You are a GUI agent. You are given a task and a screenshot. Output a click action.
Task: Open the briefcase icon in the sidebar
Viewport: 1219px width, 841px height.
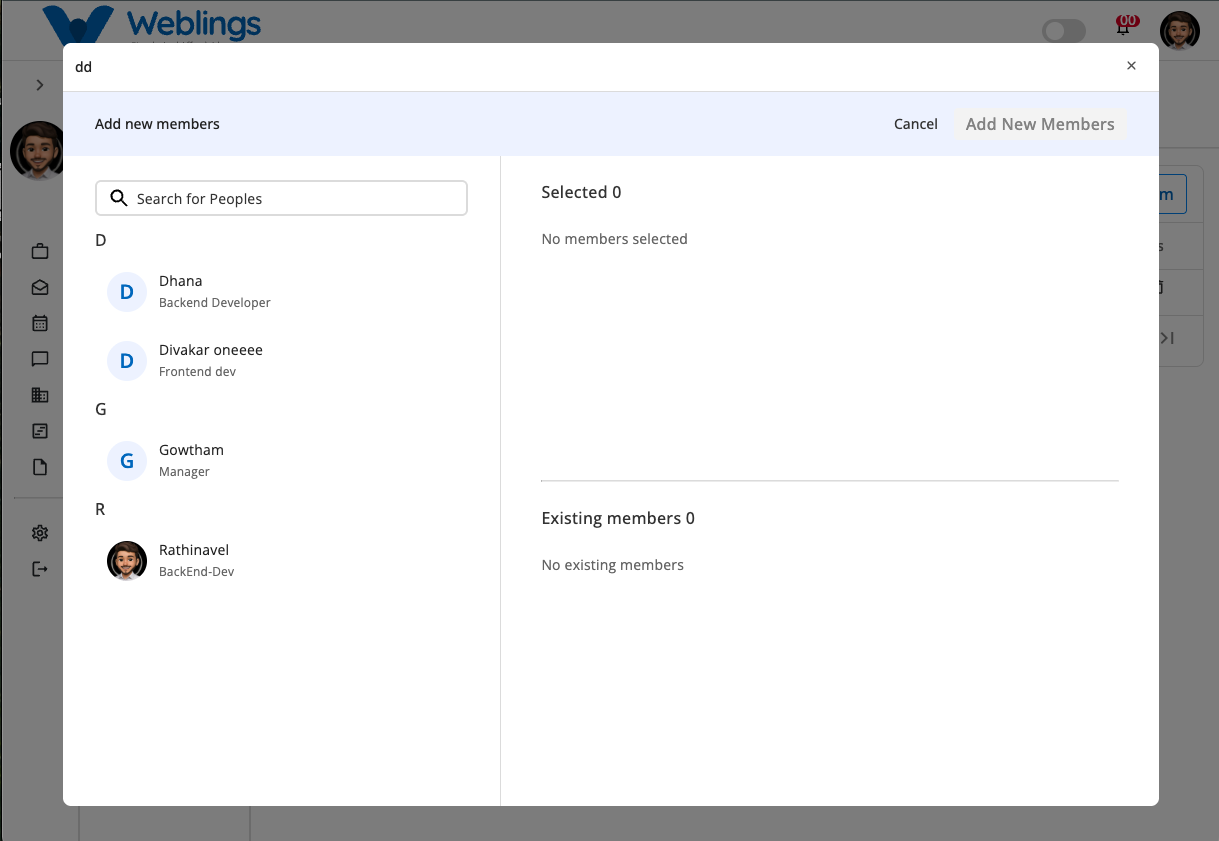pyautogui.click(x=40, y=251)
